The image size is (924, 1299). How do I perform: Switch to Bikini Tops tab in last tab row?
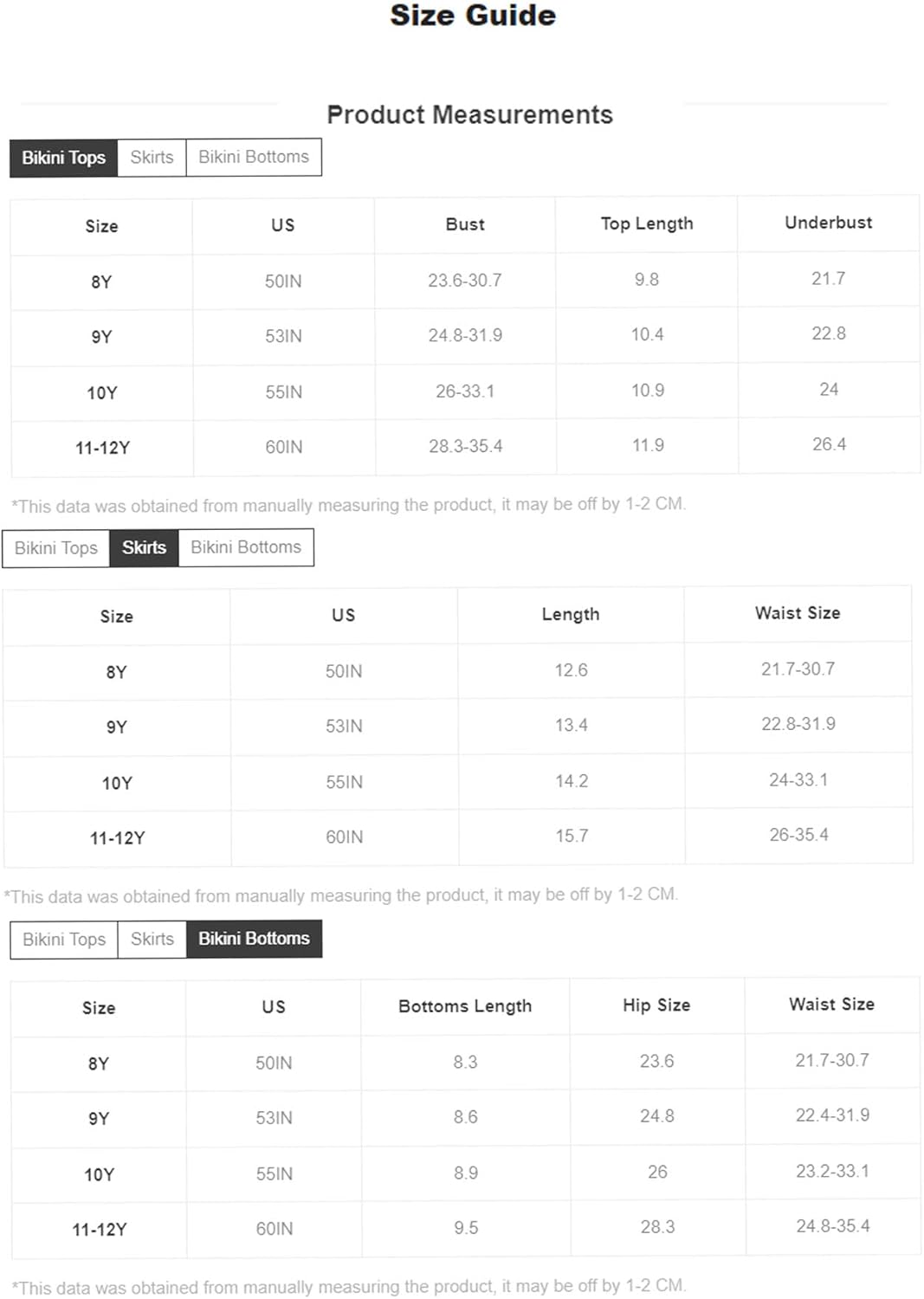(x=64, y=939)
